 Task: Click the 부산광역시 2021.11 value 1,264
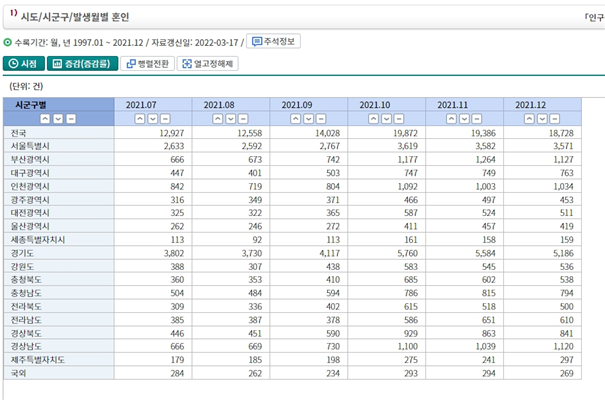click(485, 160)
